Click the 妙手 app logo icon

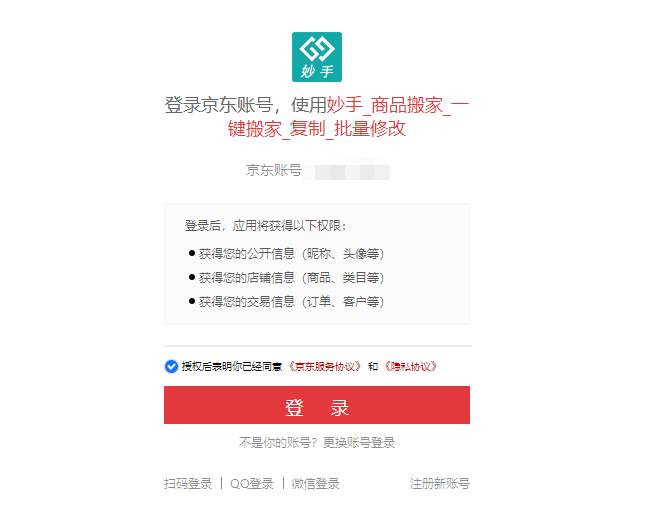pyautogui.click(x=316, y=57)
